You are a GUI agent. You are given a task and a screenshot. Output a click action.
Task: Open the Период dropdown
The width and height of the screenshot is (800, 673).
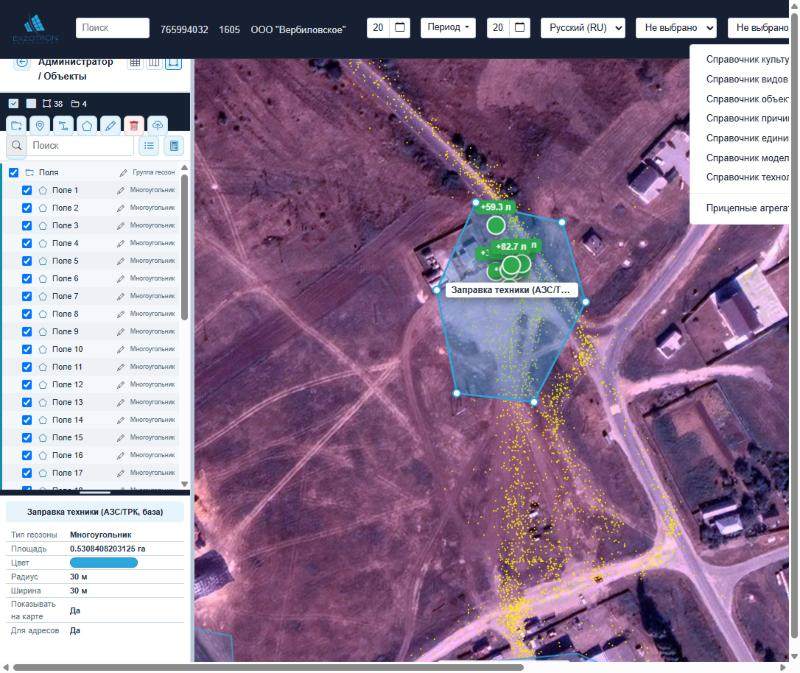tap(448, 28)
